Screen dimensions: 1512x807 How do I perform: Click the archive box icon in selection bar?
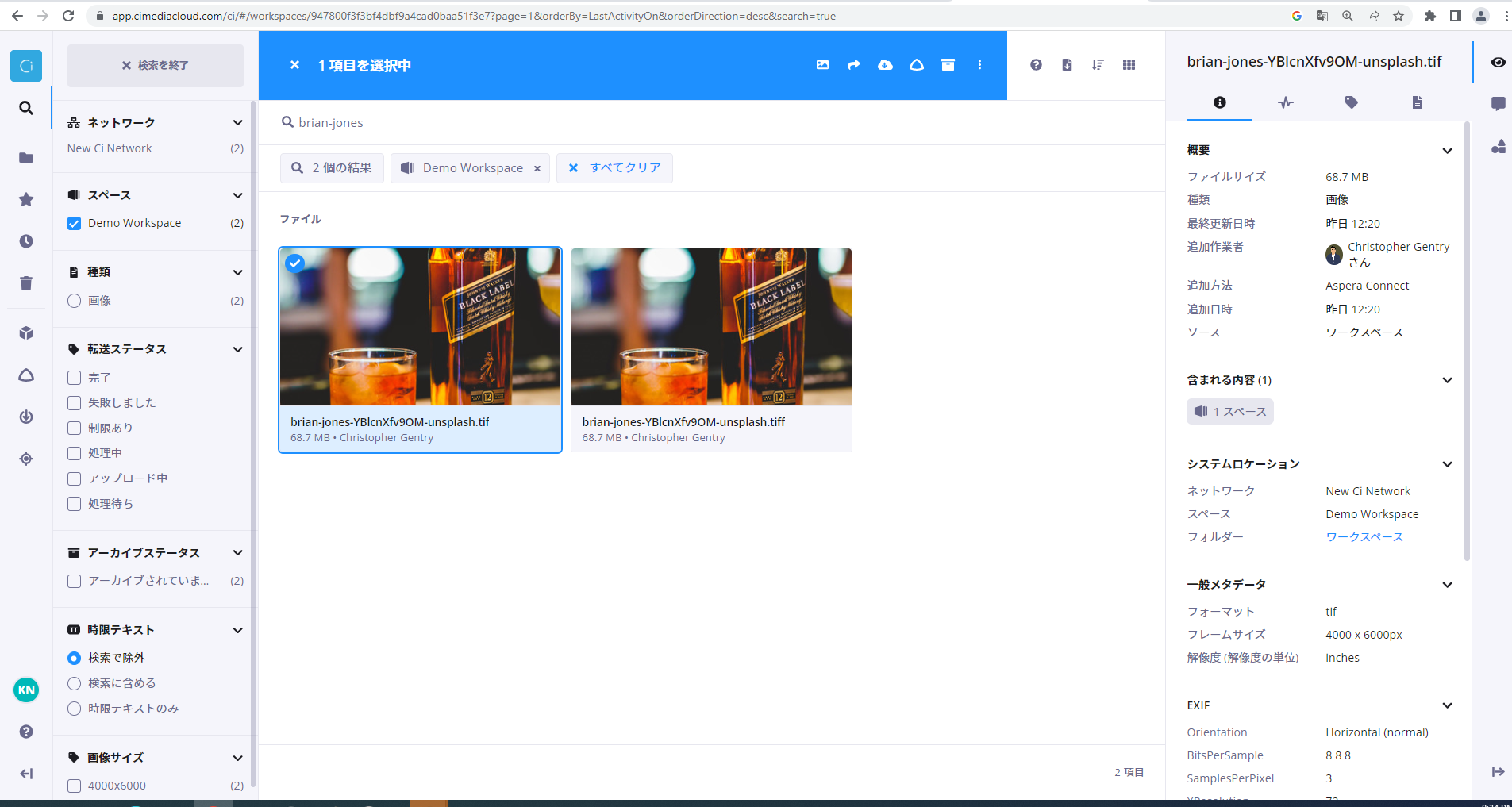pos(948,65)
